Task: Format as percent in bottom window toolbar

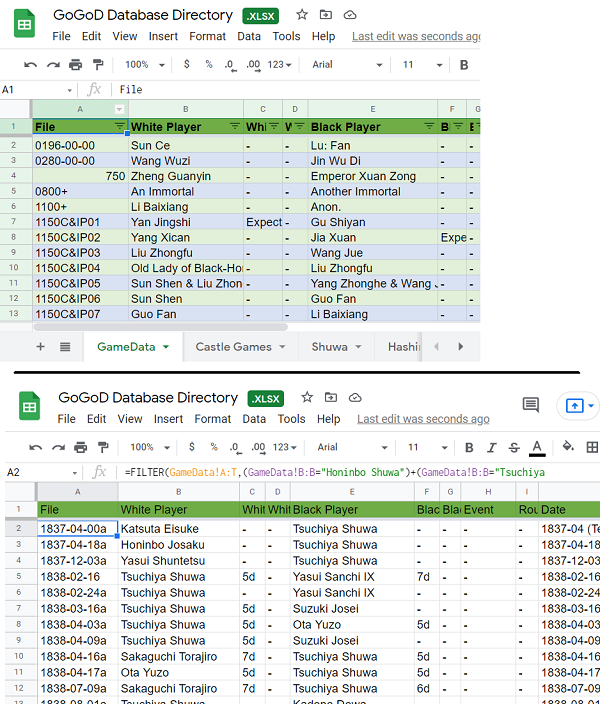Action: [x=214, y=447]
